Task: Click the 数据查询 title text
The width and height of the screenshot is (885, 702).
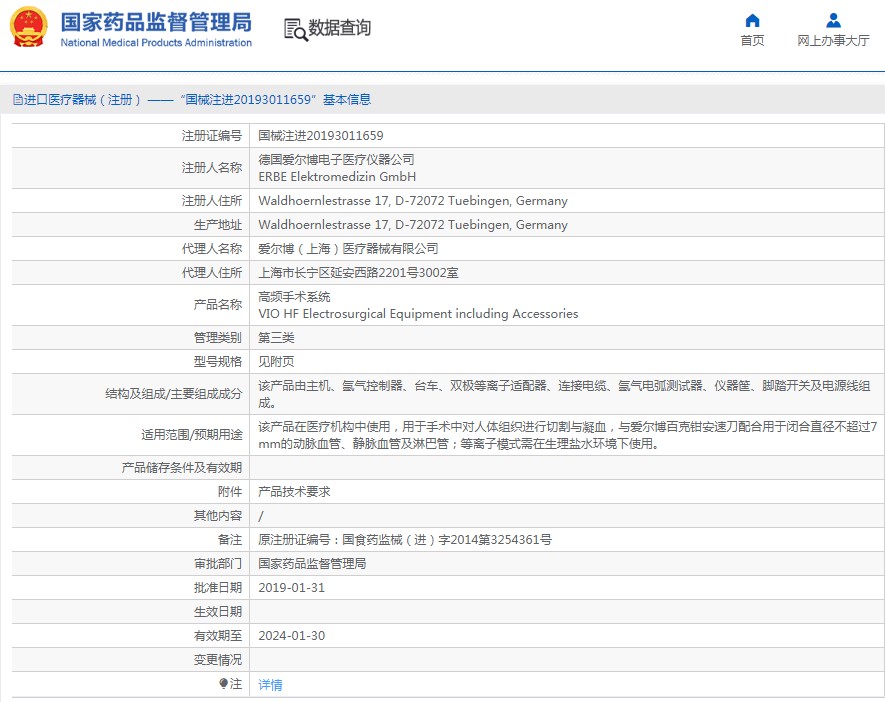Action: coord(339,28)
